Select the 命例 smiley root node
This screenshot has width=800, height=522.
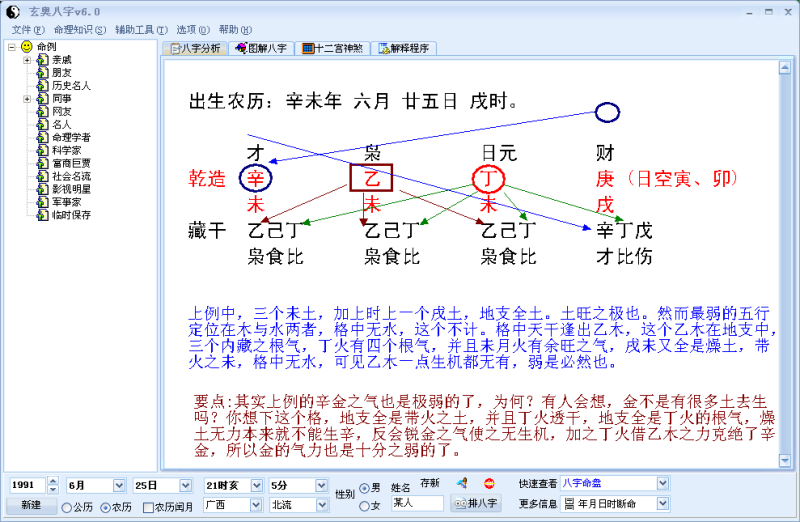pyautogui.click(x=27, y=47)
